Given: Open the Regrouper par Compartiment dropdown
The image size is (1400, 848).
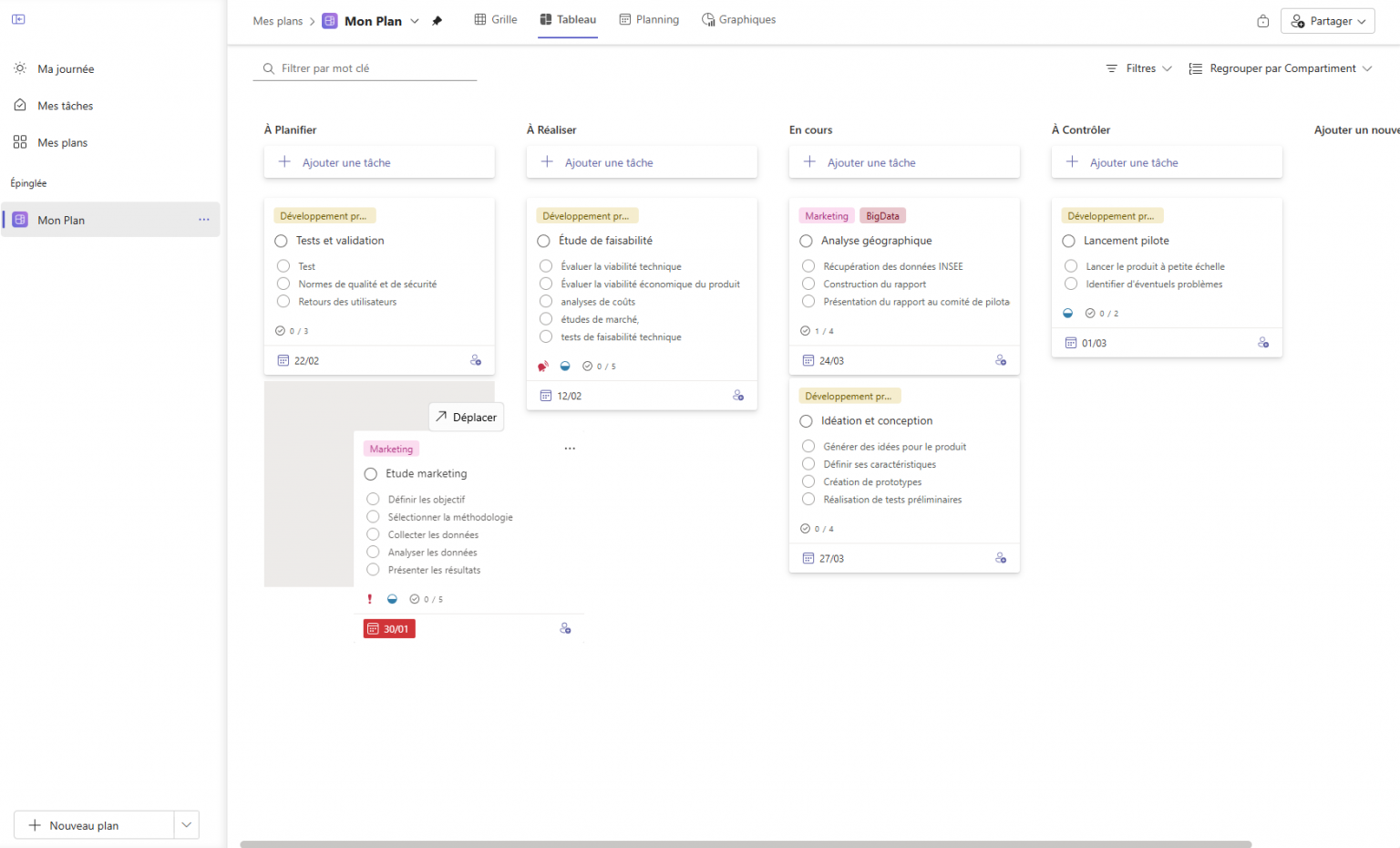Looking at the screenshot, I should tap(1280, 67).
